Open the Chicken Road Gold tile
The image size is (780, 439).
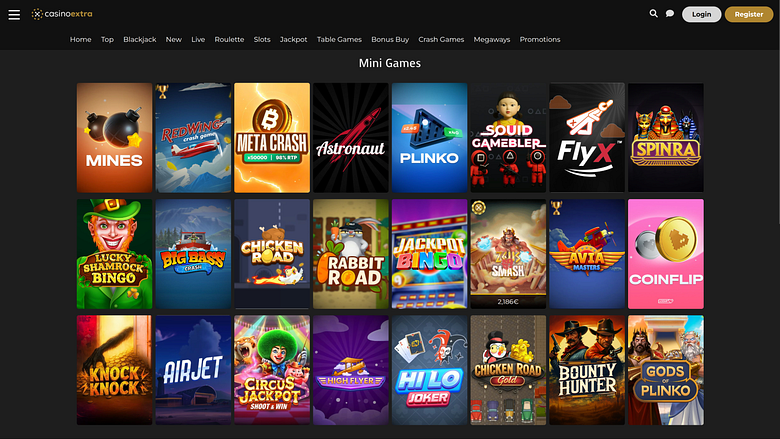[x=508, y=370]
